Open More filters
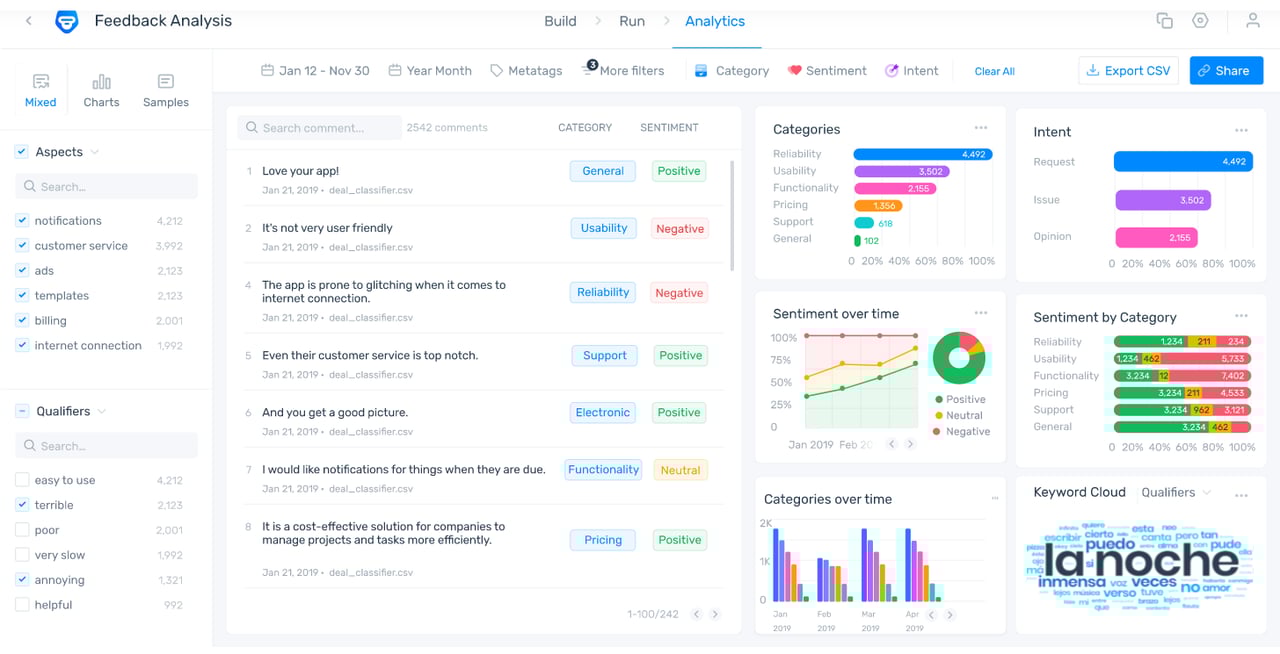 (x=624, y=70)
